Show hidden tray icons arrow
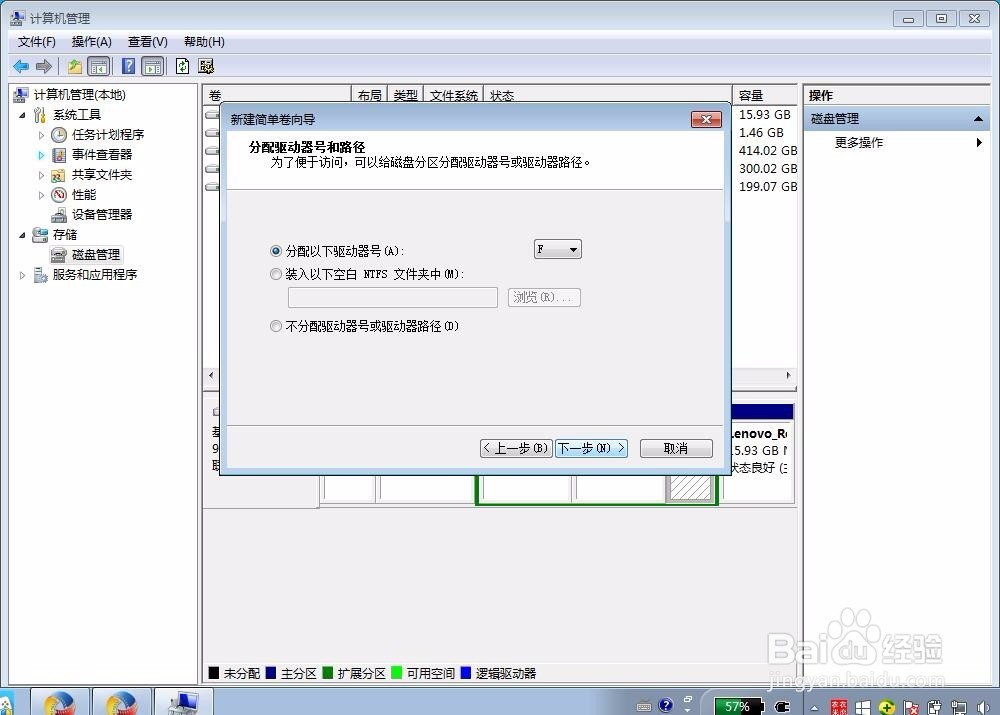This screenshot has height=715, width=1000. pos(814,707)
